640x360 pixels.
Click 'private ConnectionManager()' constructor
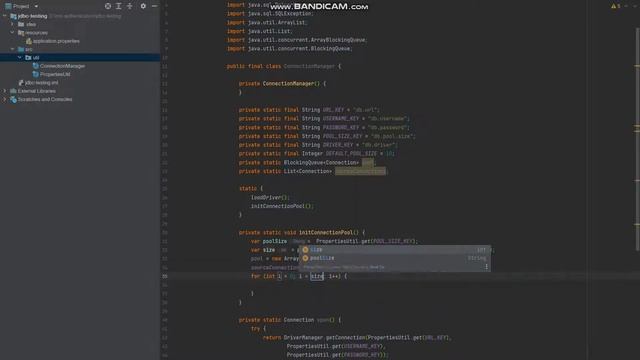coord(282,83)
